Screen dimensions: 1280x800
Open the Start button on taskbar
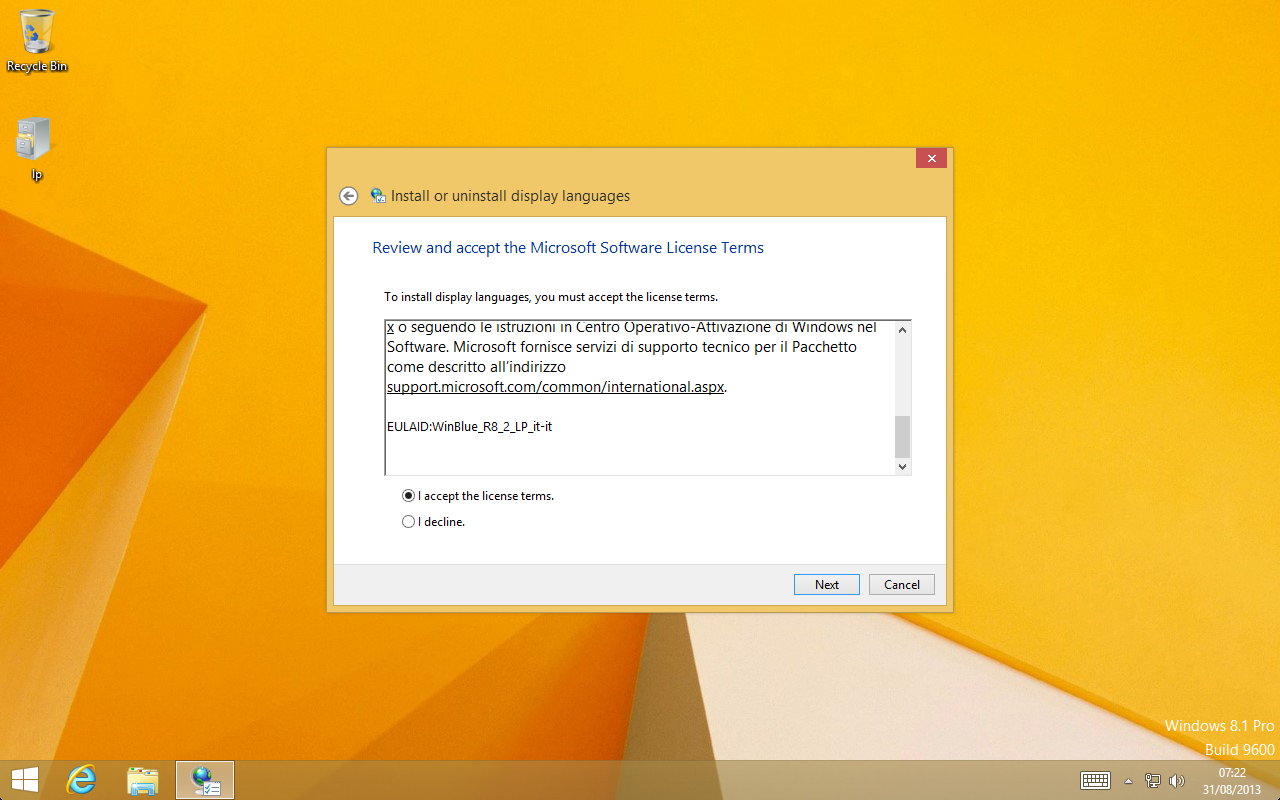pos(25,780)
